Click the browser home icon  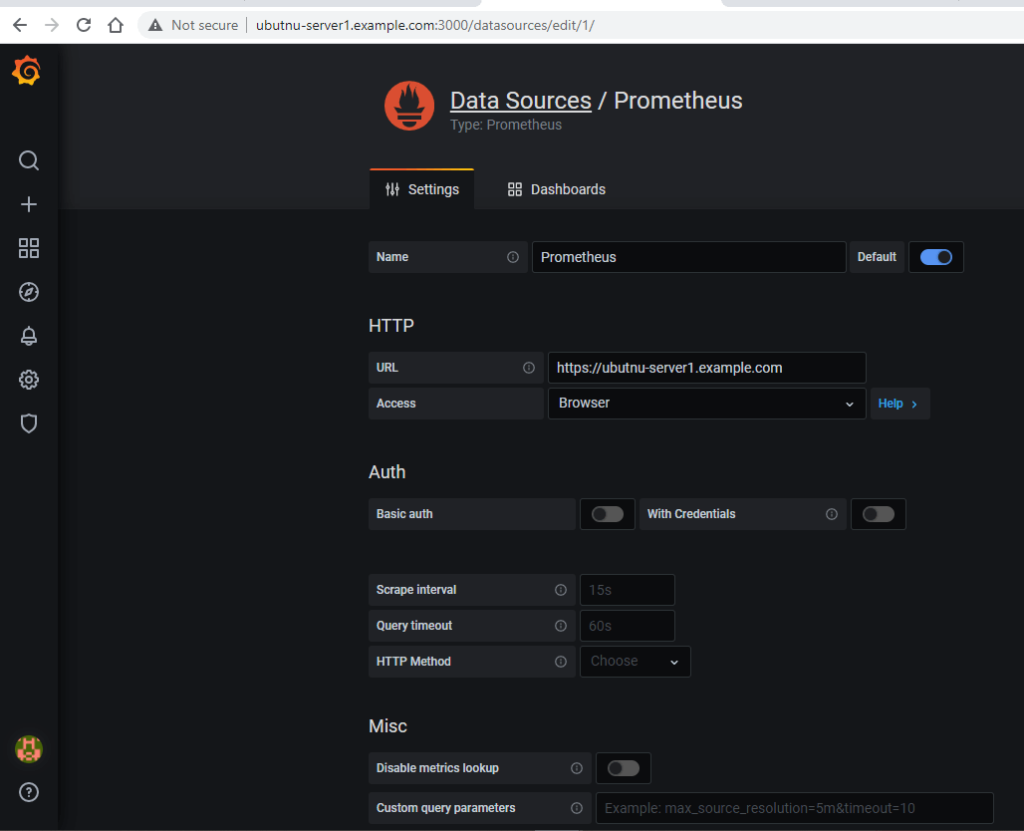click(x=116, y=25)
